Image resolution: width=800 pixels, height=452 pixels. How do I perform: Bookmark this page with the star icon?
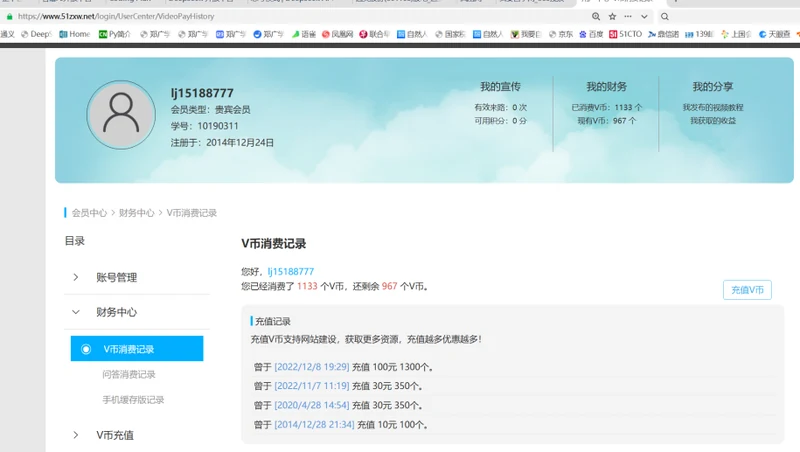point(612,16)
